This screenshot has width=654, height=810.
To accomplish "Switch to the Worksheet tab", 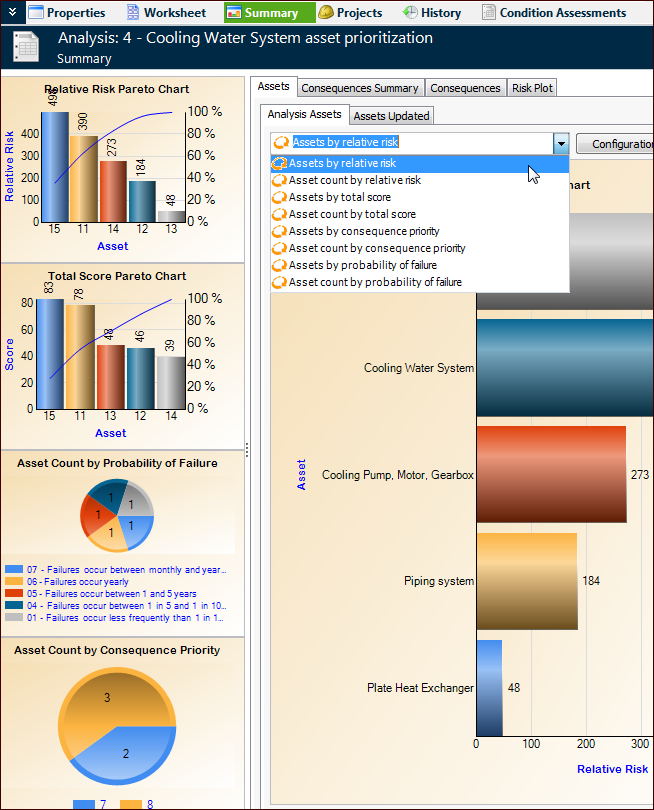I will (x=166, y=12).
